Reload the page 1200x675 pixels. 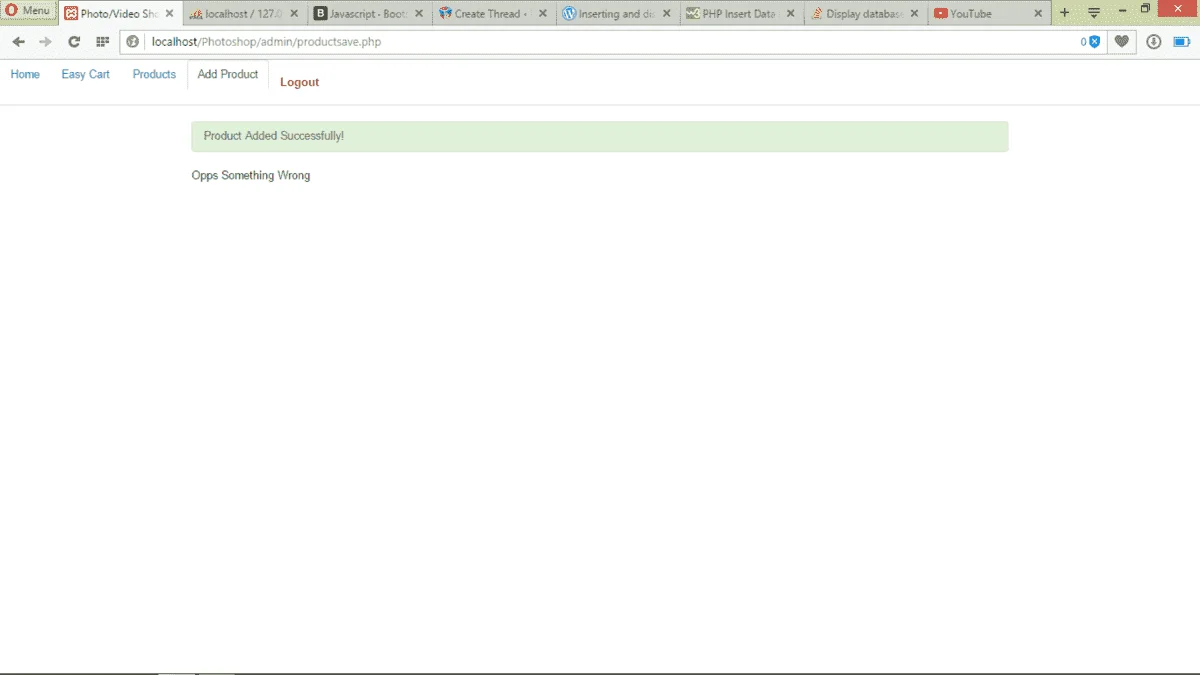click(x=74, y=42)
